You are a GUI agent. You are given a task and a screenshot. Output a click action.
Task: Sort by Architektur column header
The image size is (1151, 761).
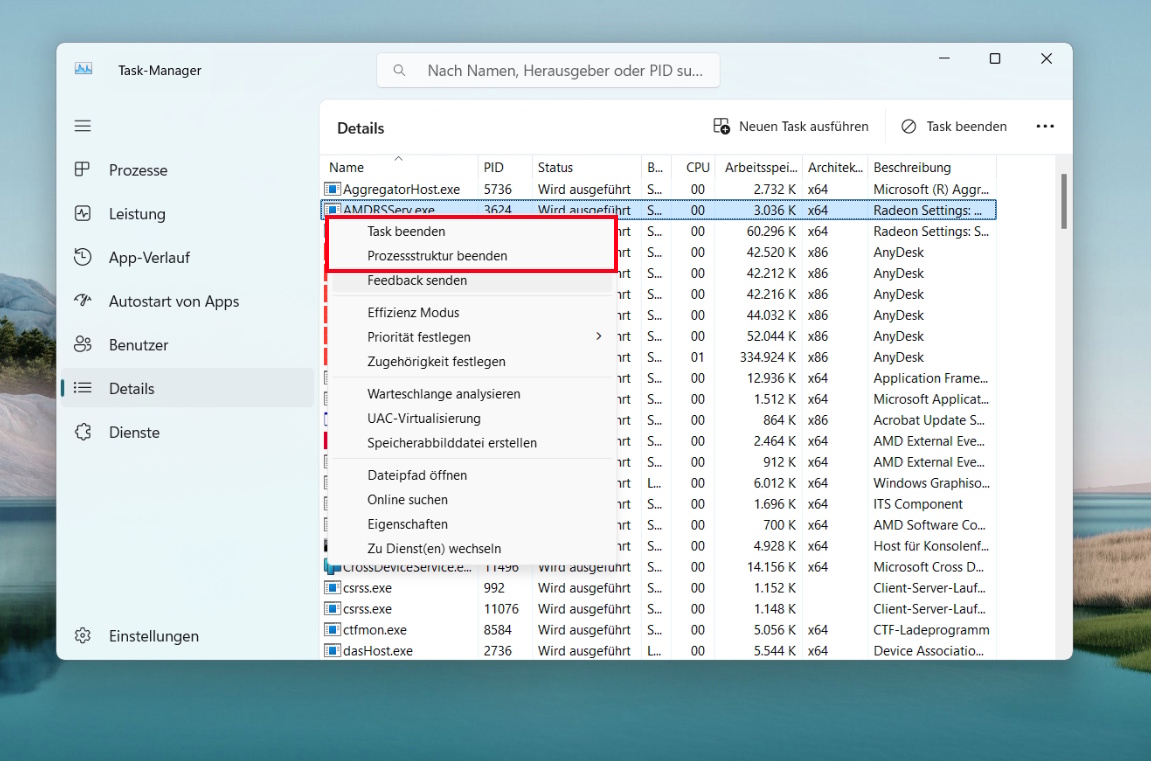pos(835,167)
